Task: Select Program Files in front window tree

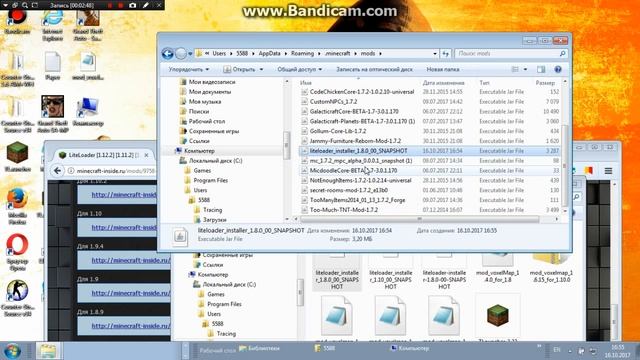Action: (x=211, y=180)
